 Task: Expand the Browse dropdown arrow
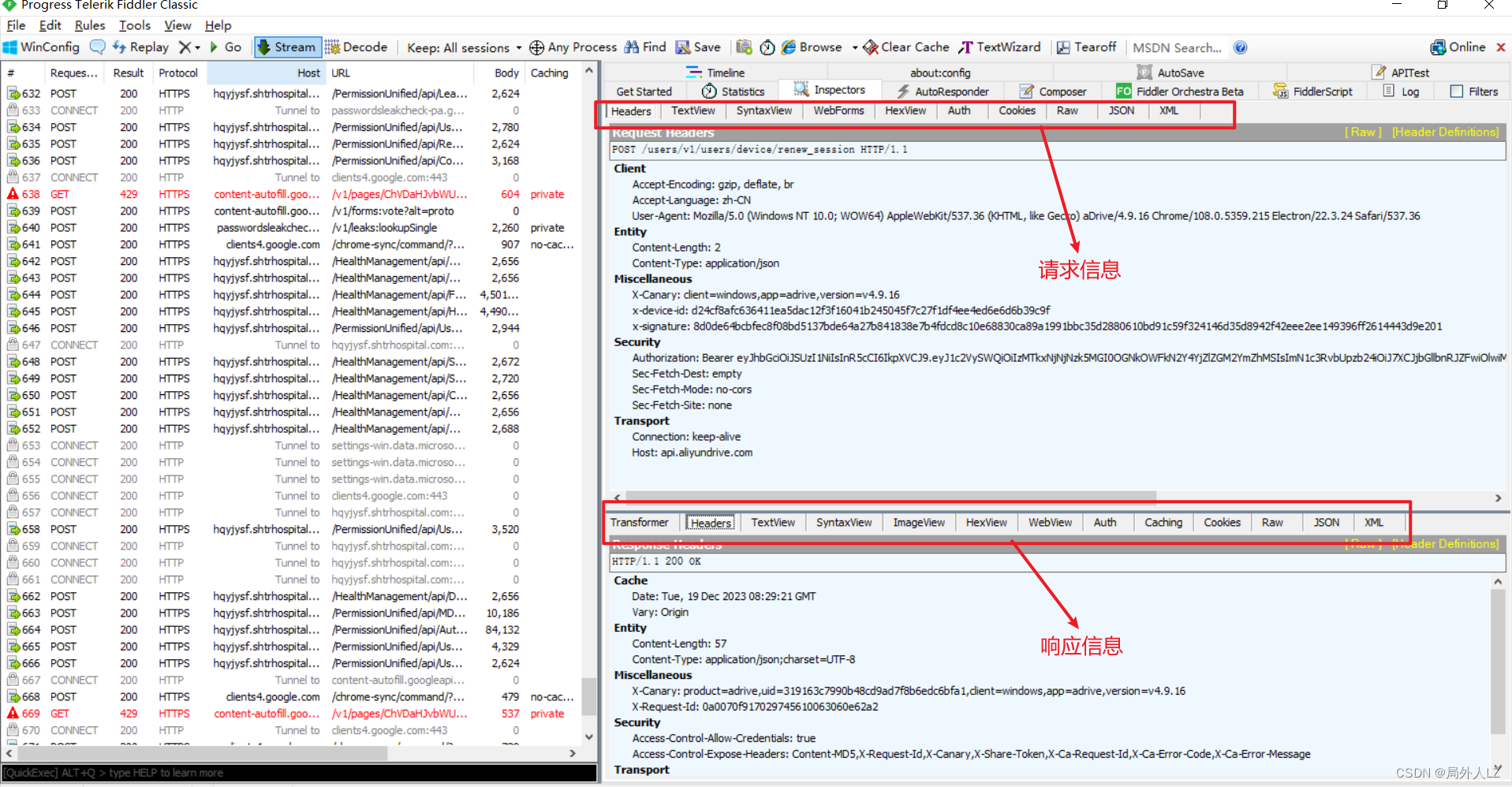[x=855, y=47]
